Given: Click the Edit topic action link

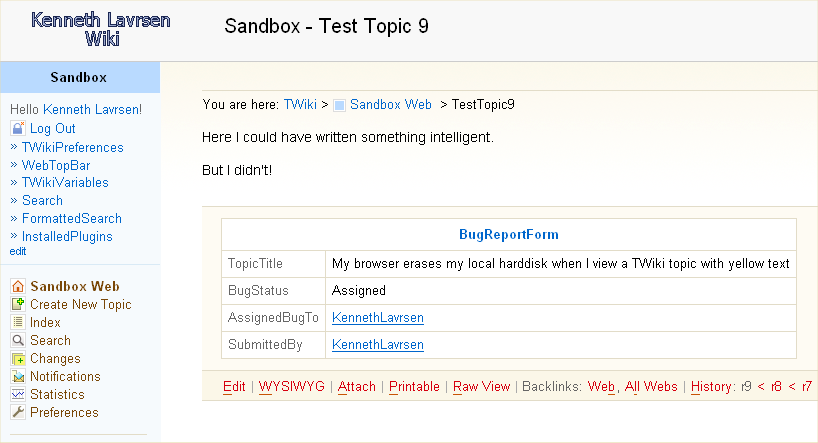Looking at the screenshot, I should point(234,386).
